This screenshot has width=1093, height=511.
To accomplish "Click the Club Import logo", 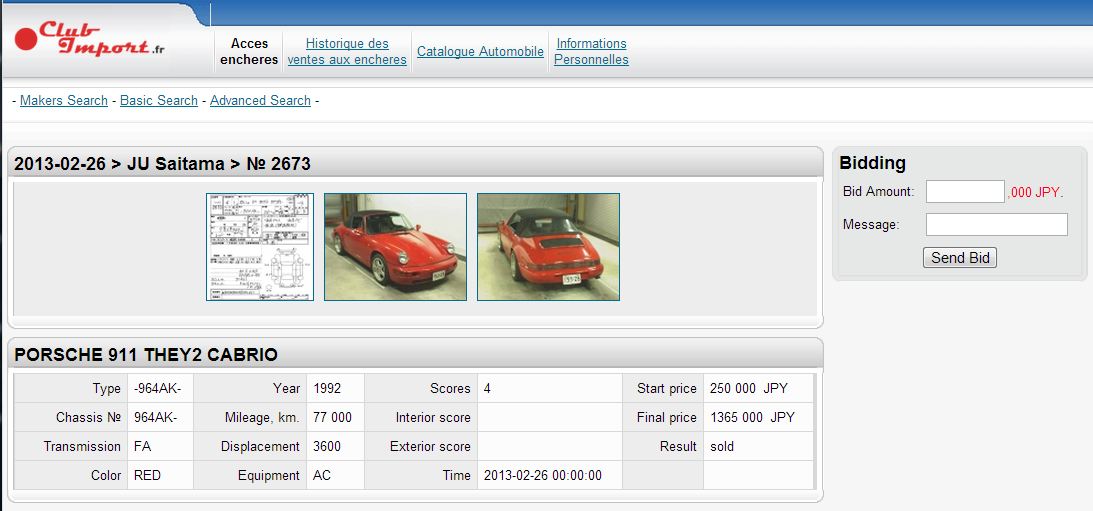I will pos(90,41).
